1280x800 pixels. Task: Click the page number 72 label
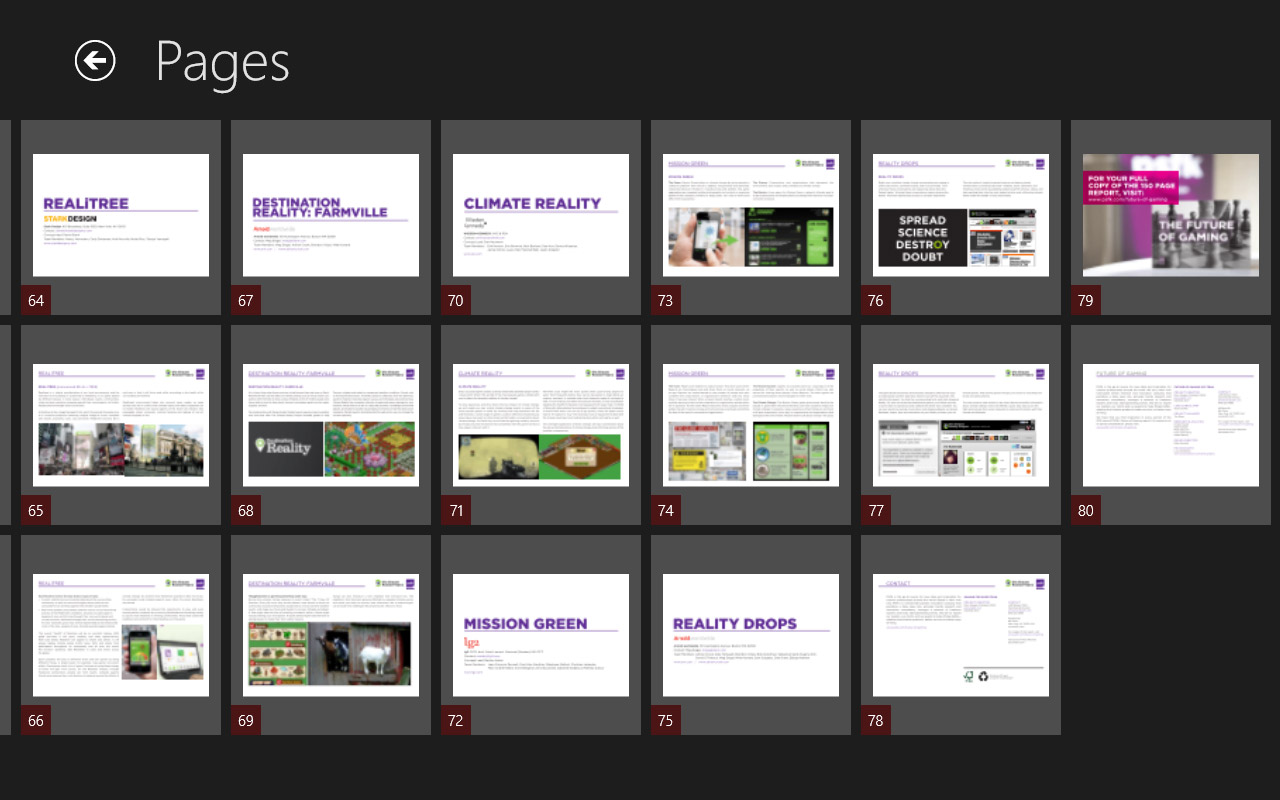(x=456, y=720)
